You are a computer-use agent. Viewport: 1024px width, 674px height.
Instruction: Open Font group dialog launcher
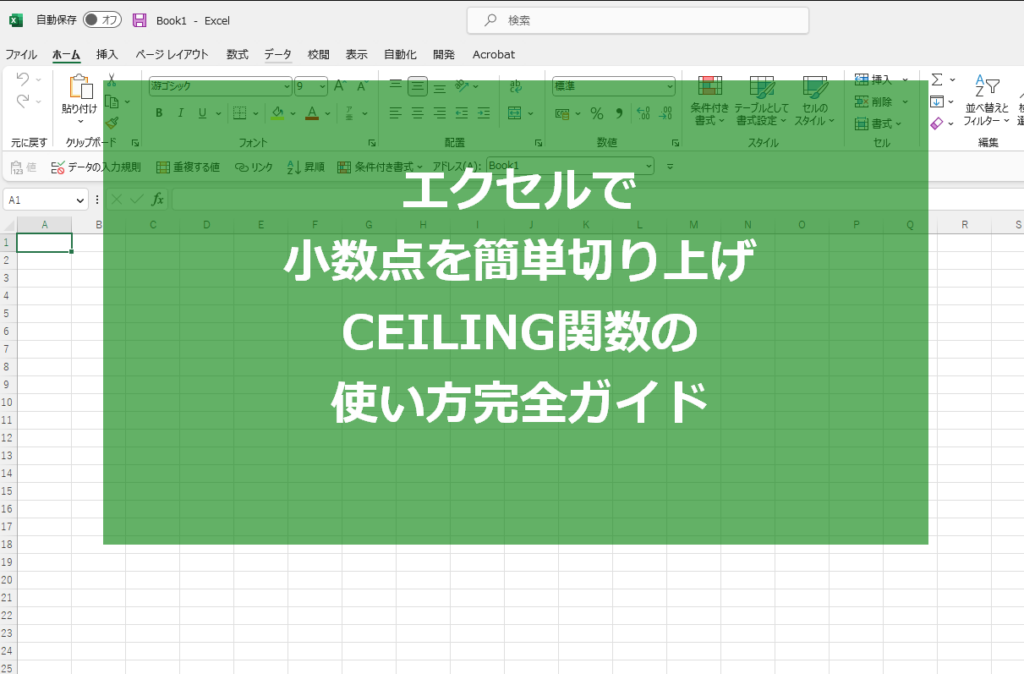[x=372, y=142]
